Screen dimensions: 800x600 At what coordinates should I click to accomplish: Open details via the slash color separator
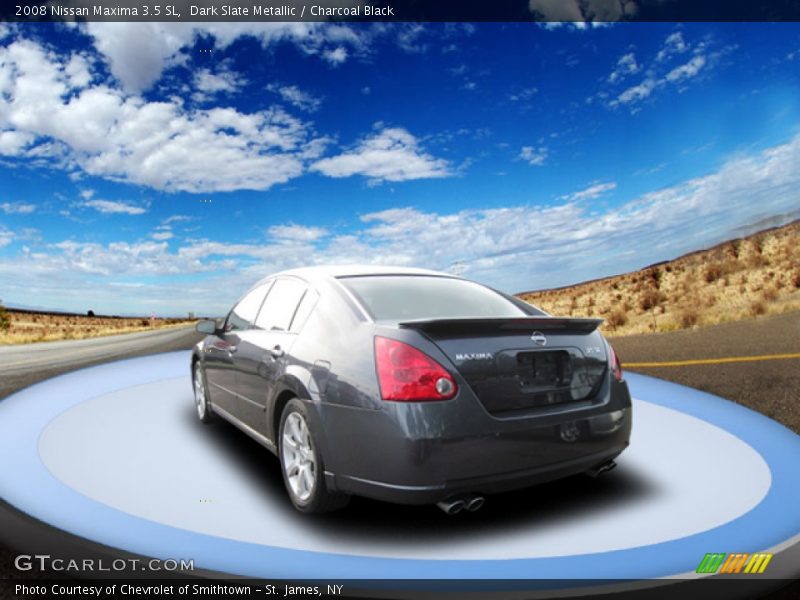coord(303,11)
